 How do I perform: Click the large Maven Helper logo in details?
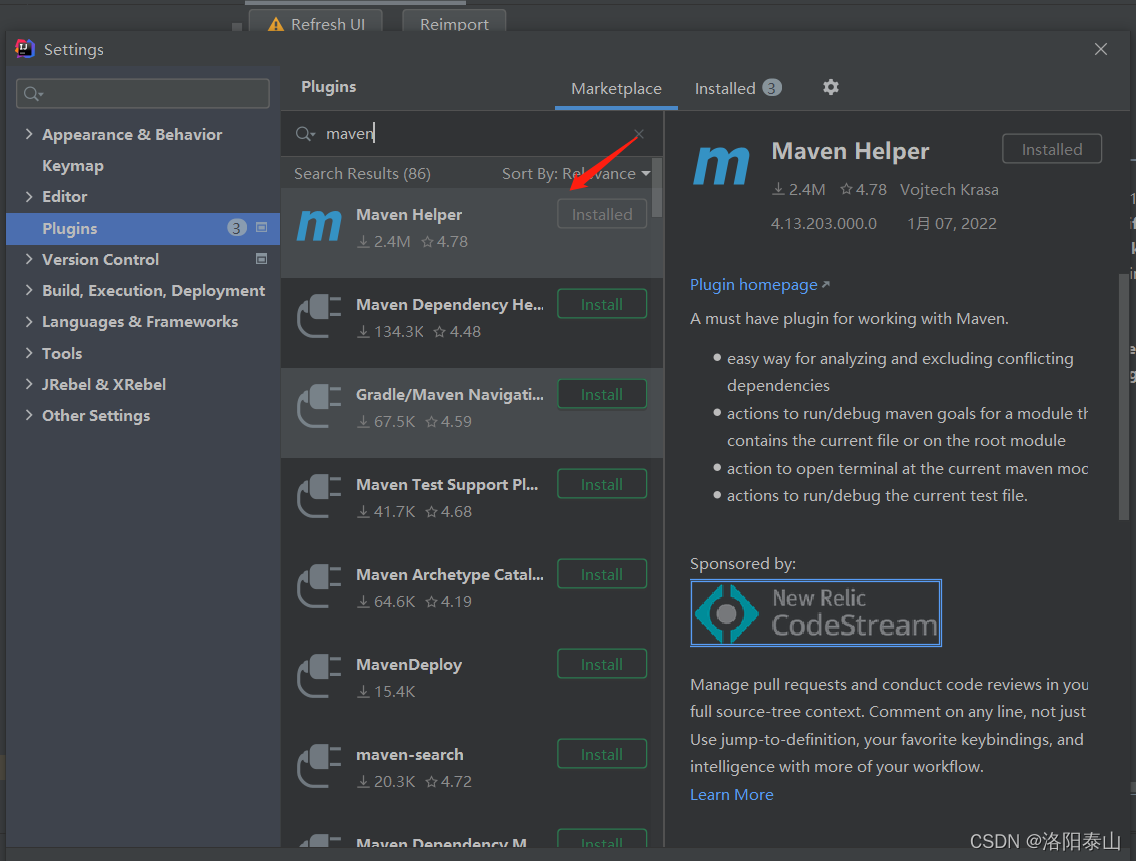click(721, 165)
